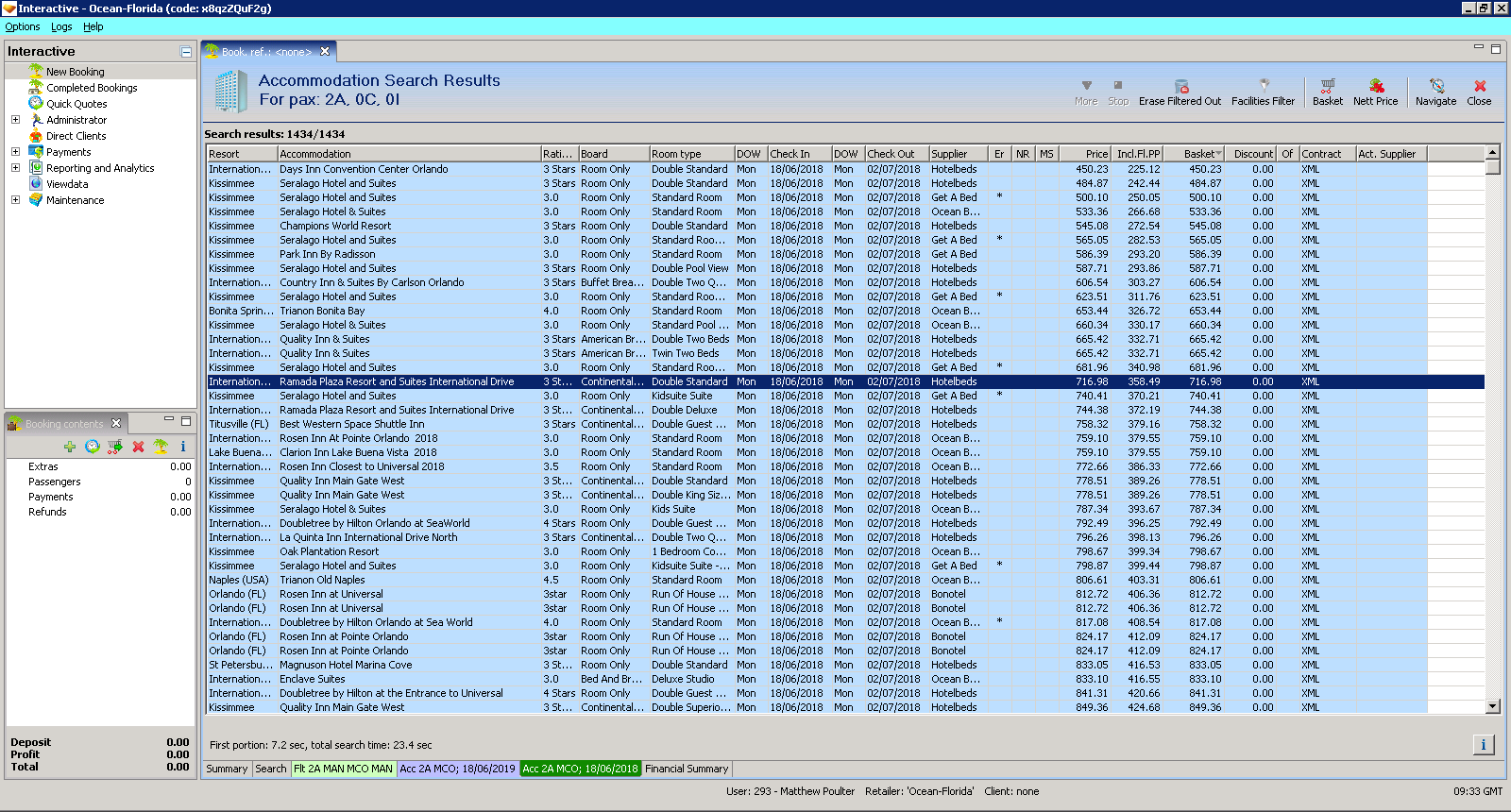Click the Basket toolbar icon
1511x812 pixels.
coord(1327,87)
